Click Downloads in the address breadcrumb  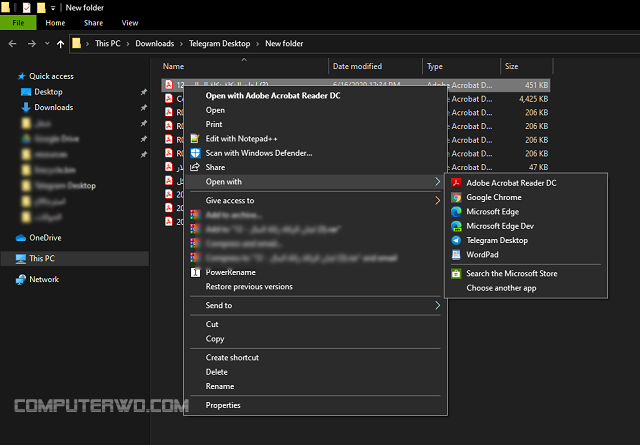[154, 43]
